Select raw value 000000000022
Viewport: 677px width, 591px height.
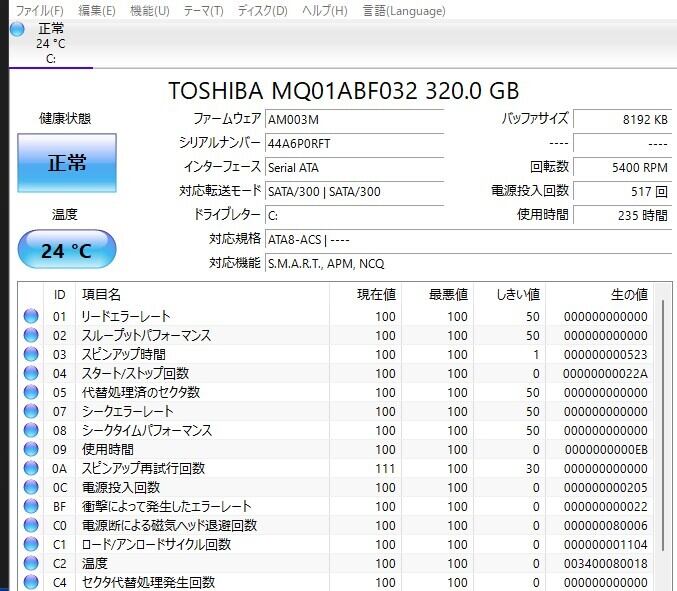[605, 506]
